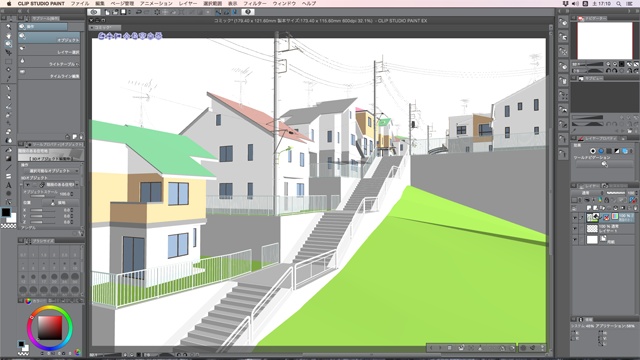This screenshot has width=640, height=360.
Task: Select the Text tool
Action: pyautogui.click(x=8, y=185)
